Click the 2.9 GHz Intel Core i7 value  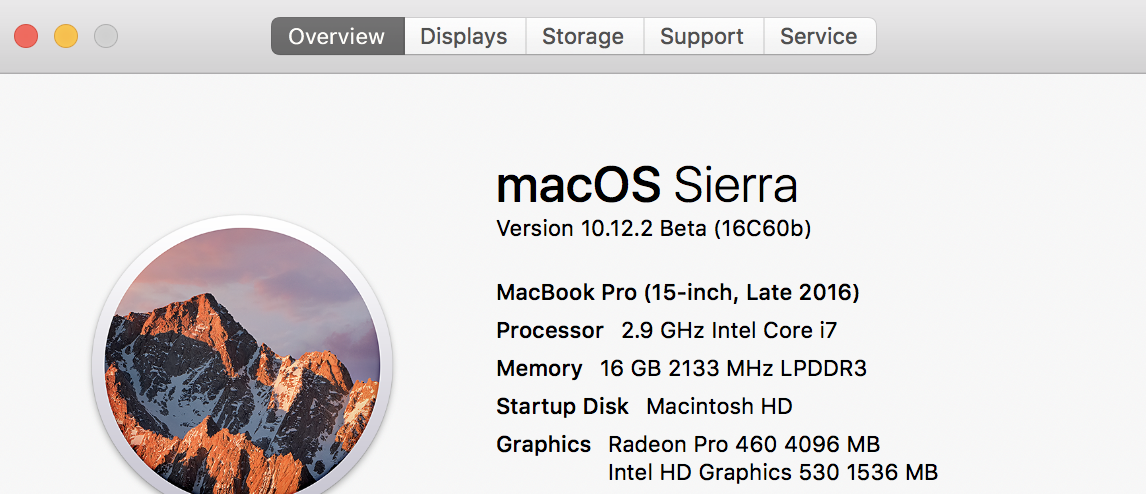[x=729, y=331]
